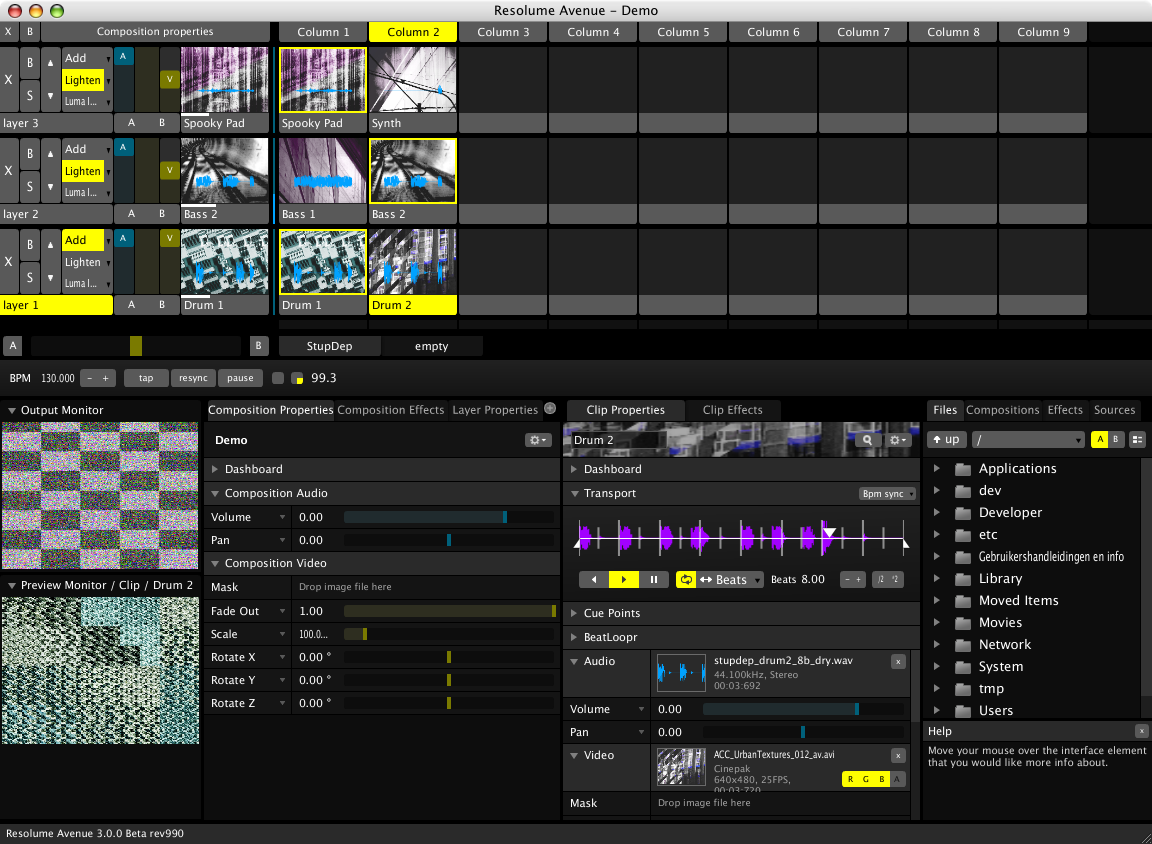Click the composition X clear button
This screenshot has height=844, width=1152.
point(8,32)
